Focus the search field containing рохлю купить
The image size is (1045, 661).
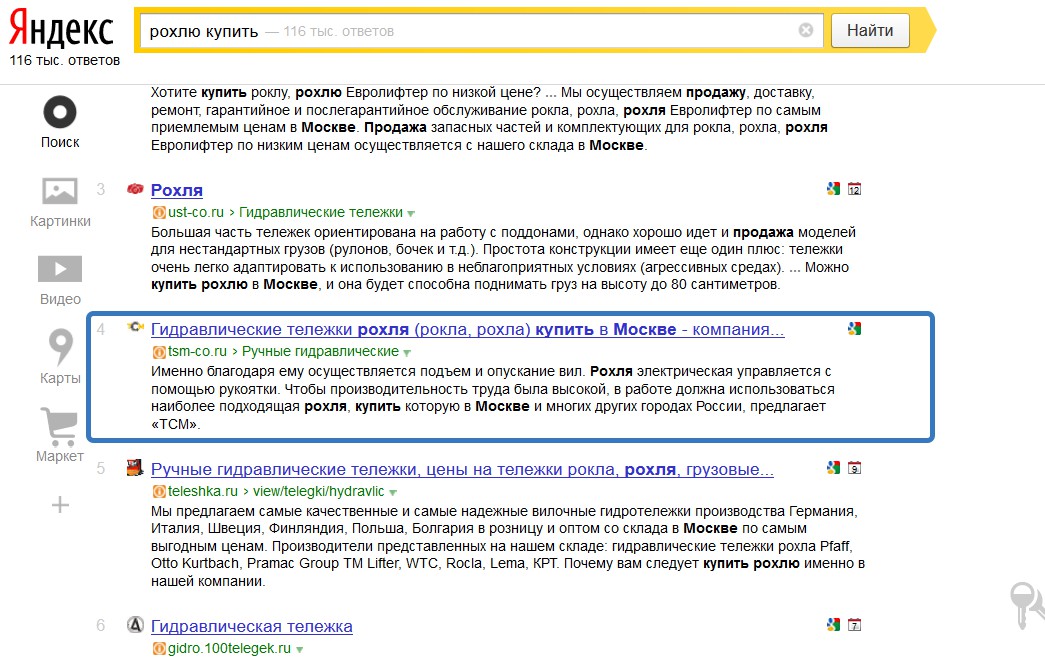(x=481, y=31)
